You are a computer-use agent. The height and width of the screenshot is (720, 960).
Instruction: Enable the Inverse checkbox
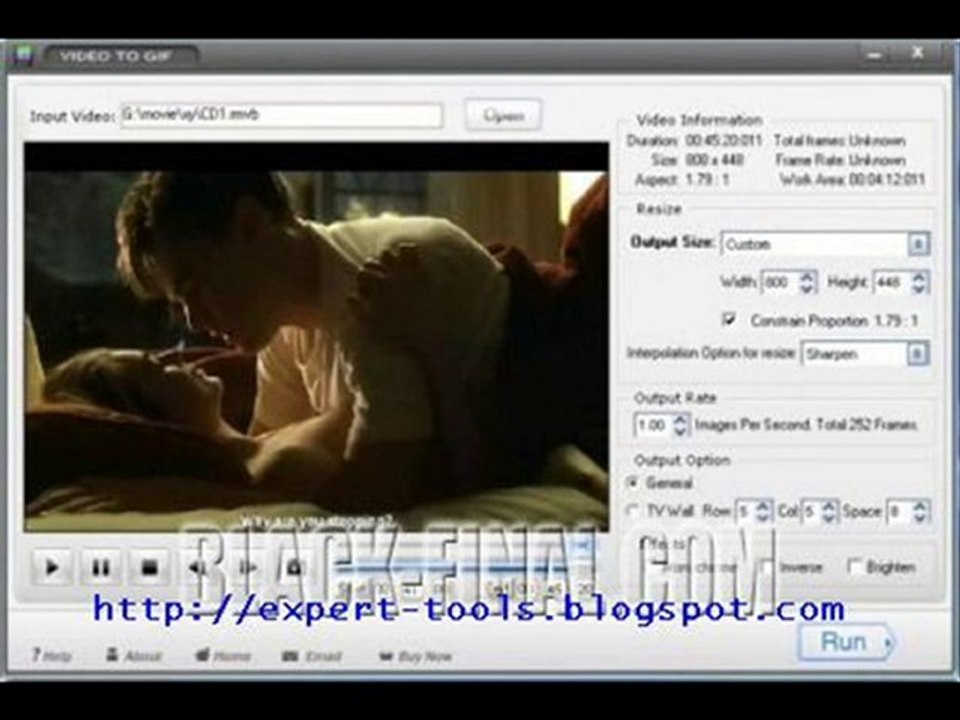pyautogui.click(x=767, y=567)
